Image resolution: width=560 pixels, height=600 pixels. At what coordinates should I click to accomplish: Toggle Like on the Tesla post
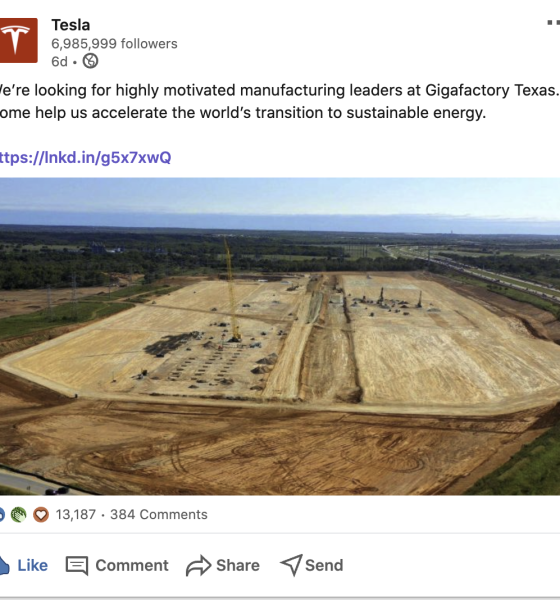[x=24, y=565]
